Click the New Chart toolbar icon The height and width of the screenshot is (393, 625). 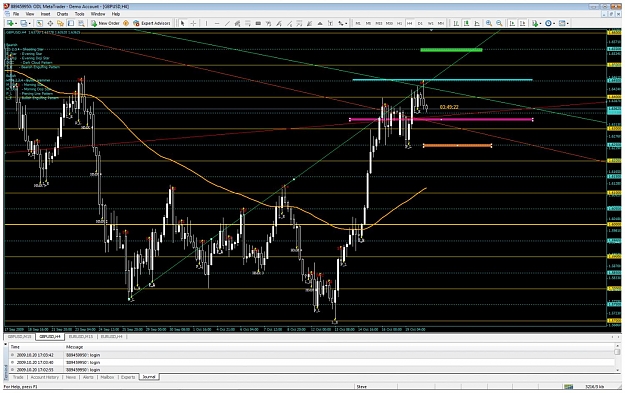tap(10, 23)
